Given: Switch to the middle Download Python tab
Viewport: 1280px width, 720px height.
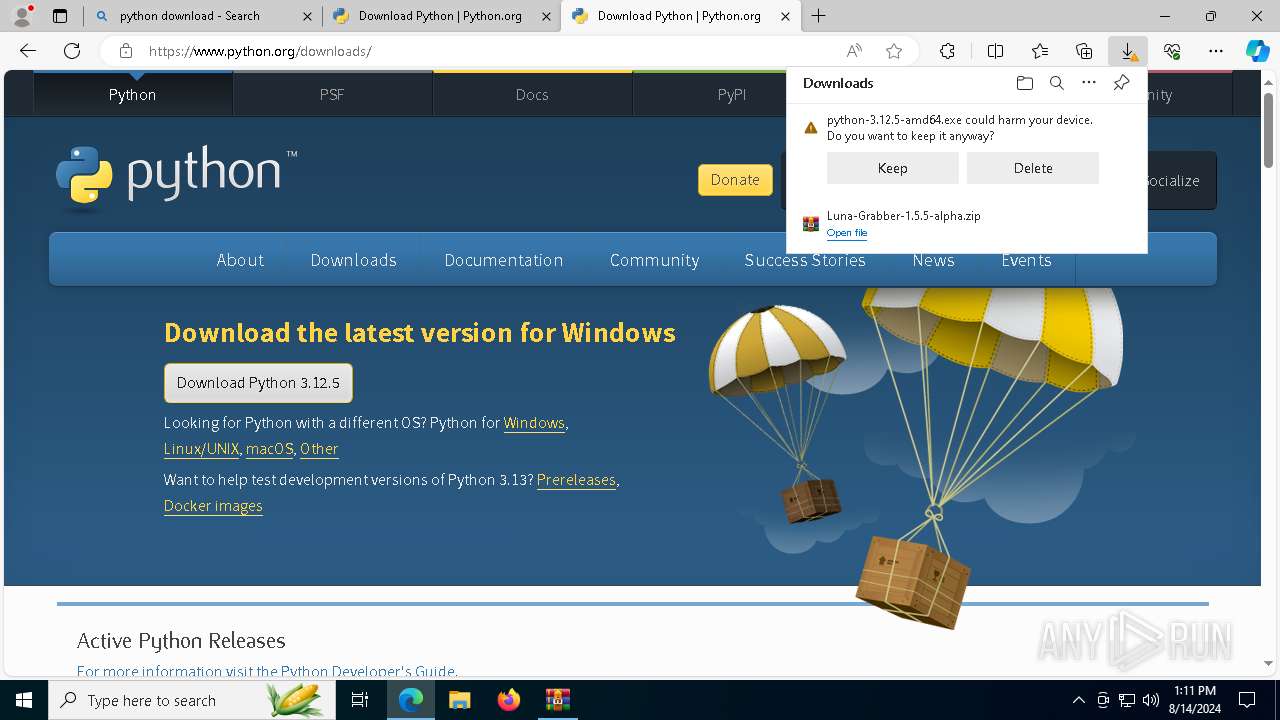Looking at the screenshot, I should (440, 16).
